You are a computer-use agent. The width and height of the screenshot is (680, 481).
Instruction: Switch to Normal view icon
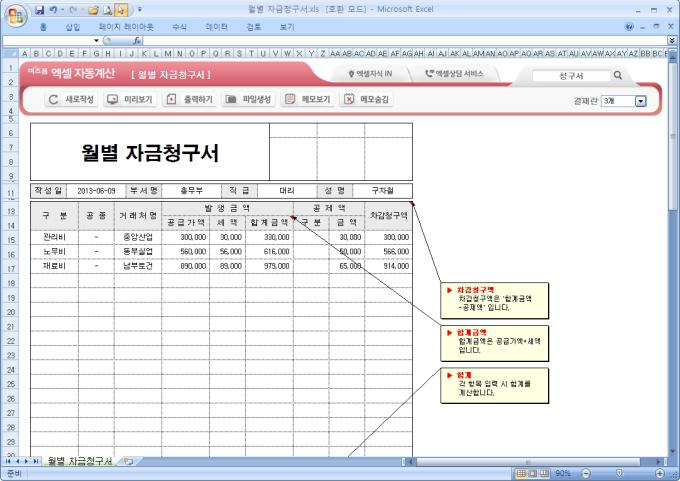[x=521, y=473]
